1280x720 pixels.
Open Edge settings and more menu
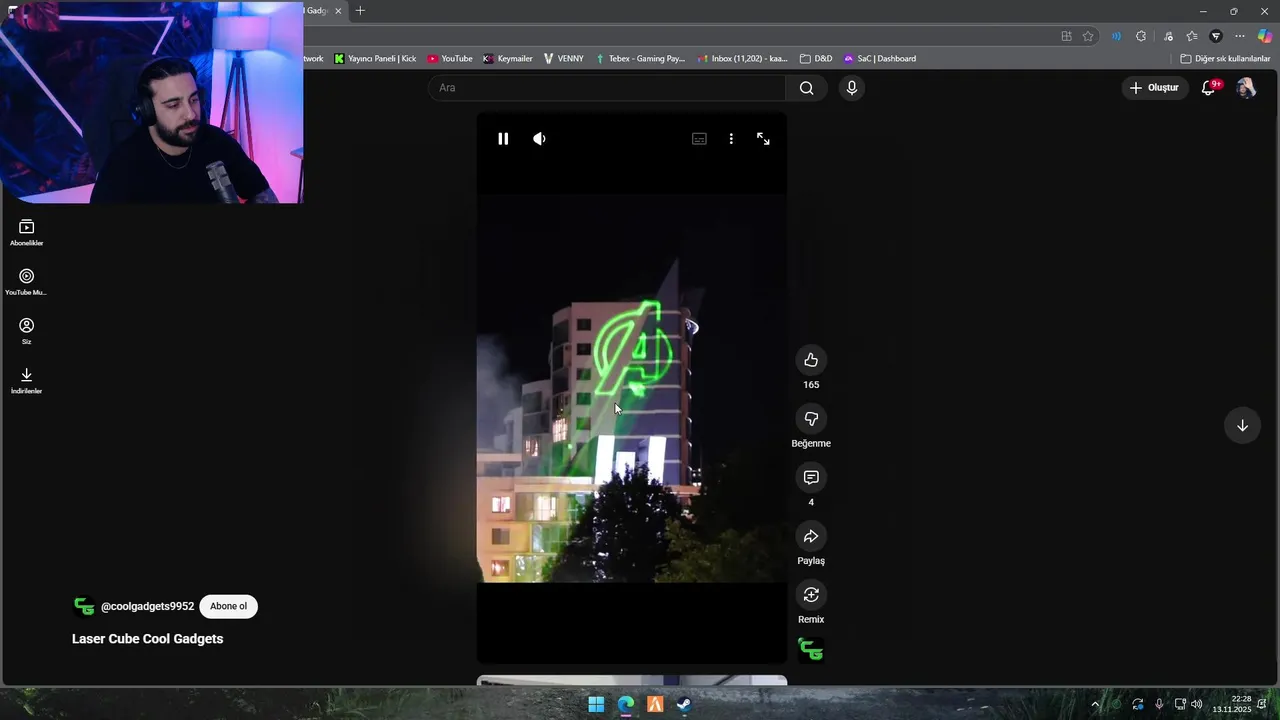[1240, 36]
